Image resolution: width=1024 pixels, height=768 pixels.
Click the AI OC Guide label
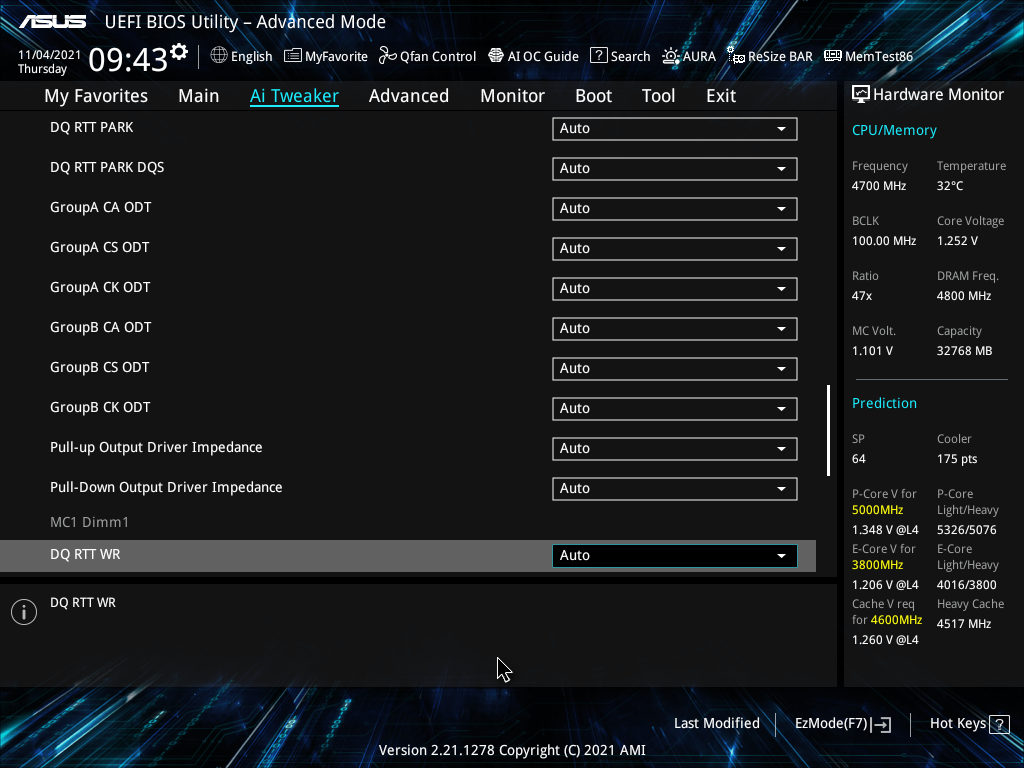pyautogui.click(x=543, y=57)
